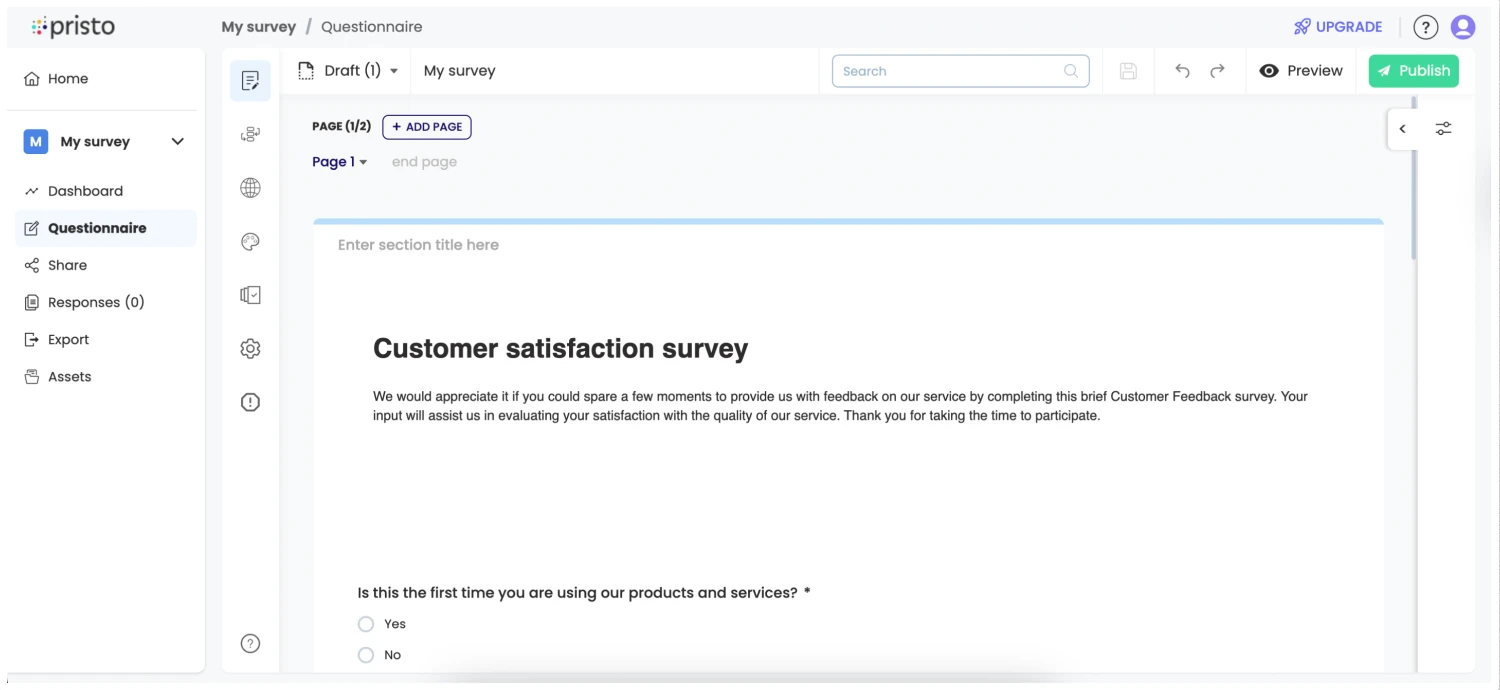Toggle the Preview eye button
The height and width of the screenshot is (690, 1500).
point(1301,71)
